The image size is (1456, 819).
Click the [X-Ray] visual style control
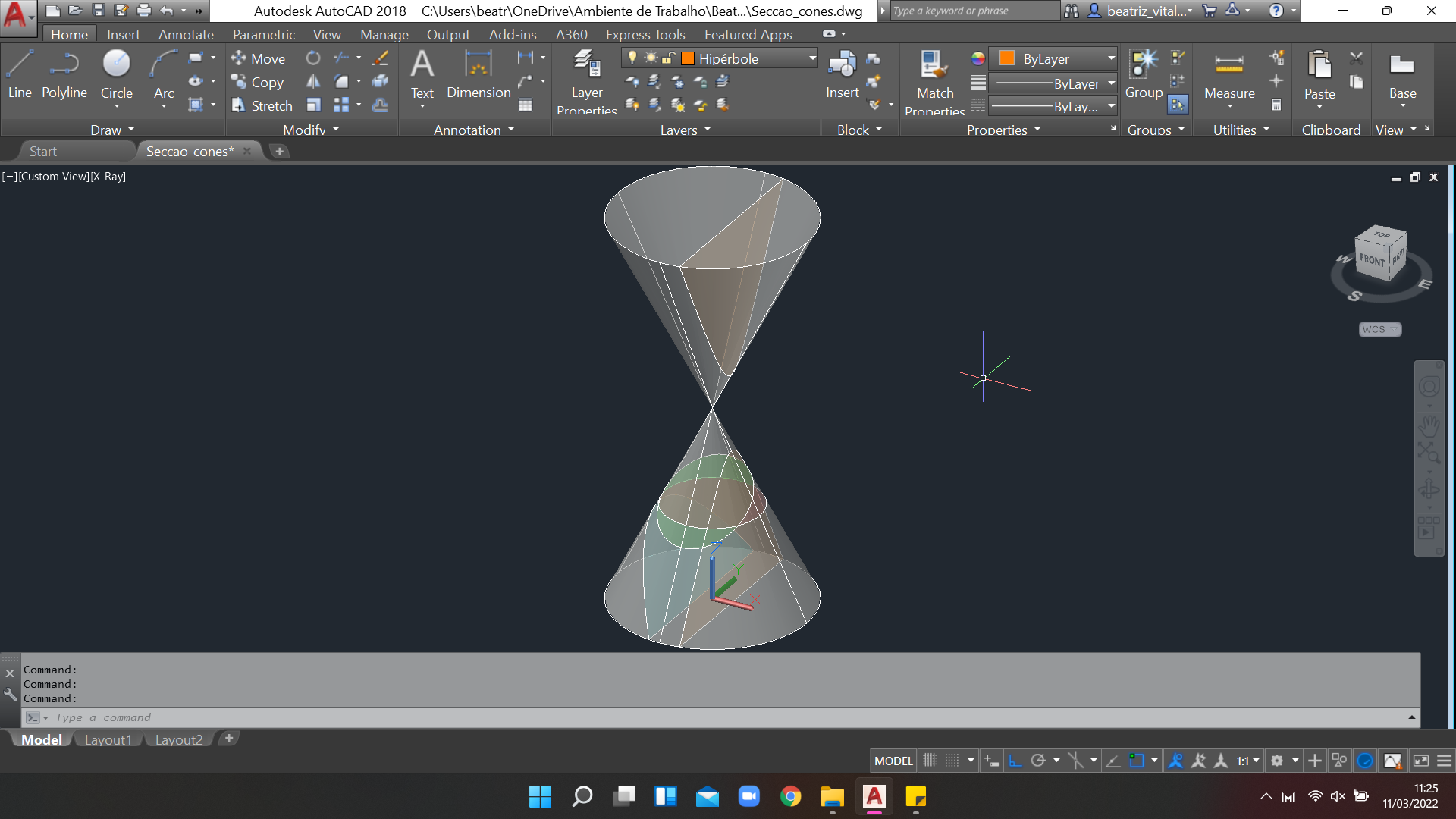(x=108, y=176)
